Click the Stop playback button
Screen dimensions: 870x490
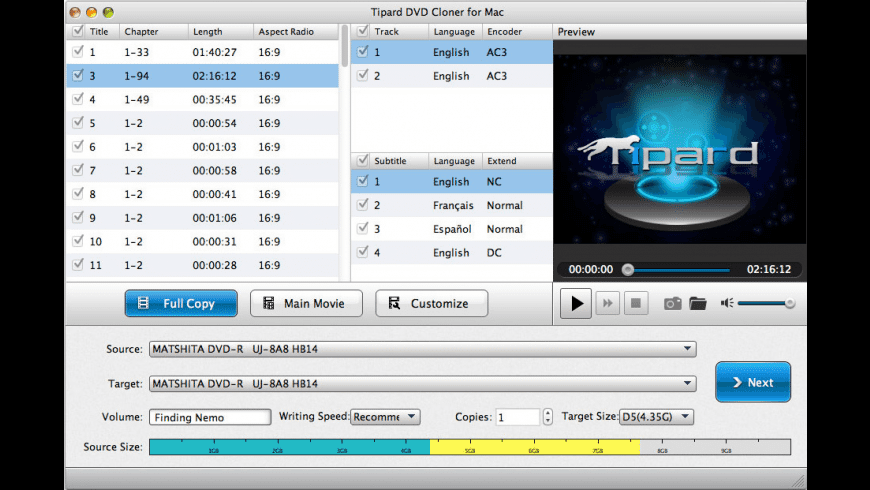(x=635, y=303)
